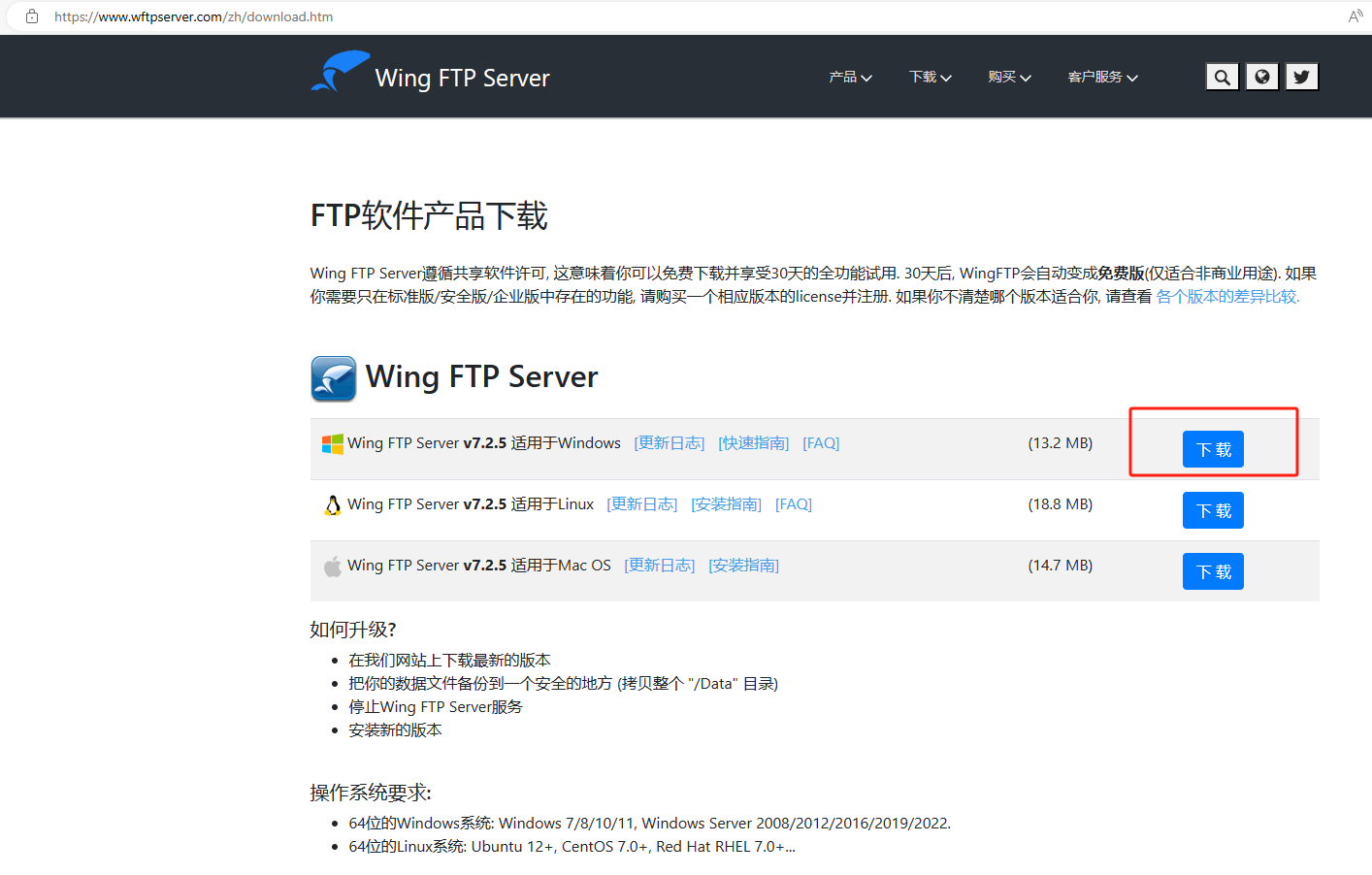Open 更新日志 link in the Mac OS row
Viewport: 1372px width, 875px height.
coord(660,566)
